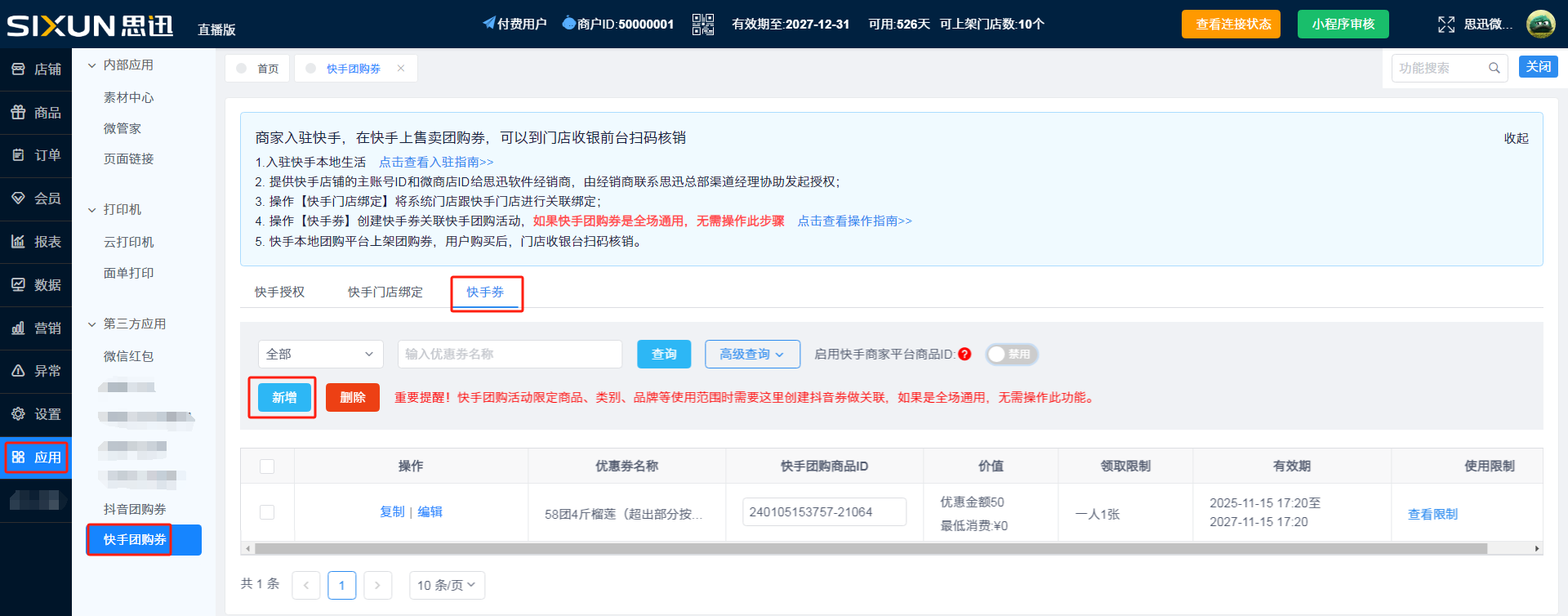The height and width of the screenshot is (616, 1568).
Task: Open the 商品 products sidebar icon
Action: click(18, 113)
